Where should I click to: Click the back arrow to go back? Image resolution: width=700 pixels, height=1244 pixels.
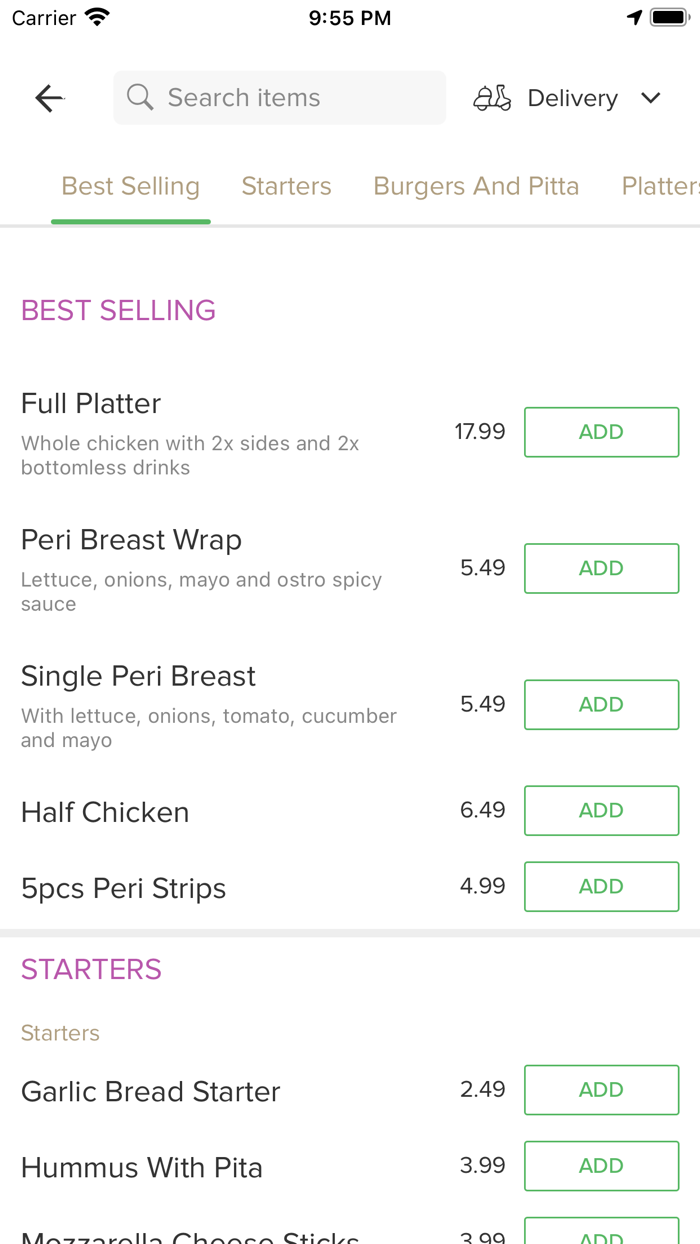coord(48,97)
